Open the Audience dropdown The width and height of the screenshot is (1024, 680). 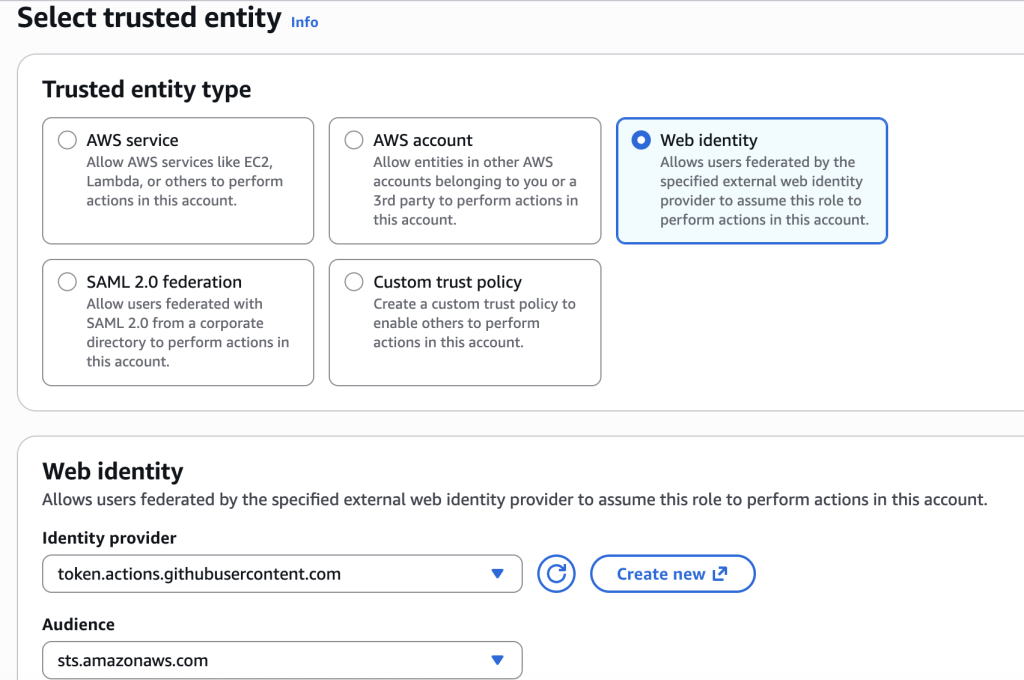point(282,660)
